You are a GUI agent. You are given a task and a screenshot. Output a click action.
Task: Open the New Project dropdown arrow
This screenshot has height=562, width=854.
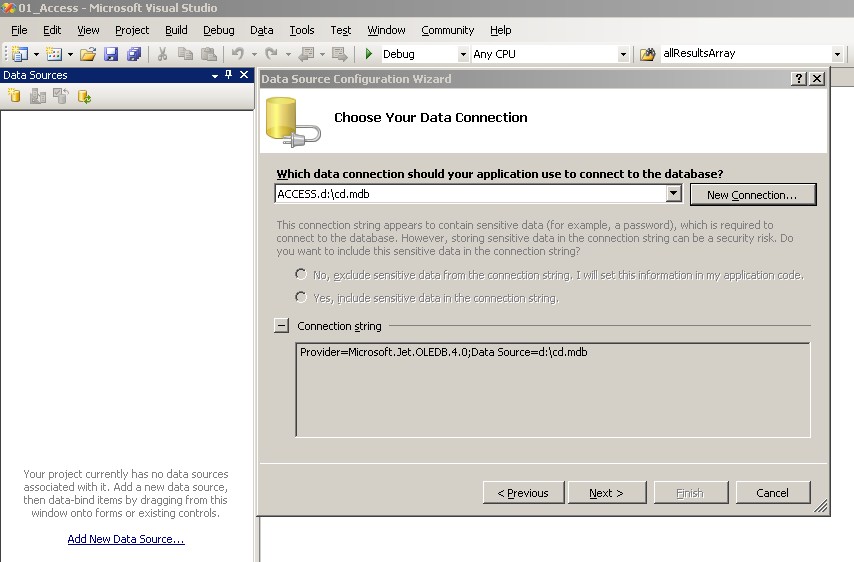[36, 54]
